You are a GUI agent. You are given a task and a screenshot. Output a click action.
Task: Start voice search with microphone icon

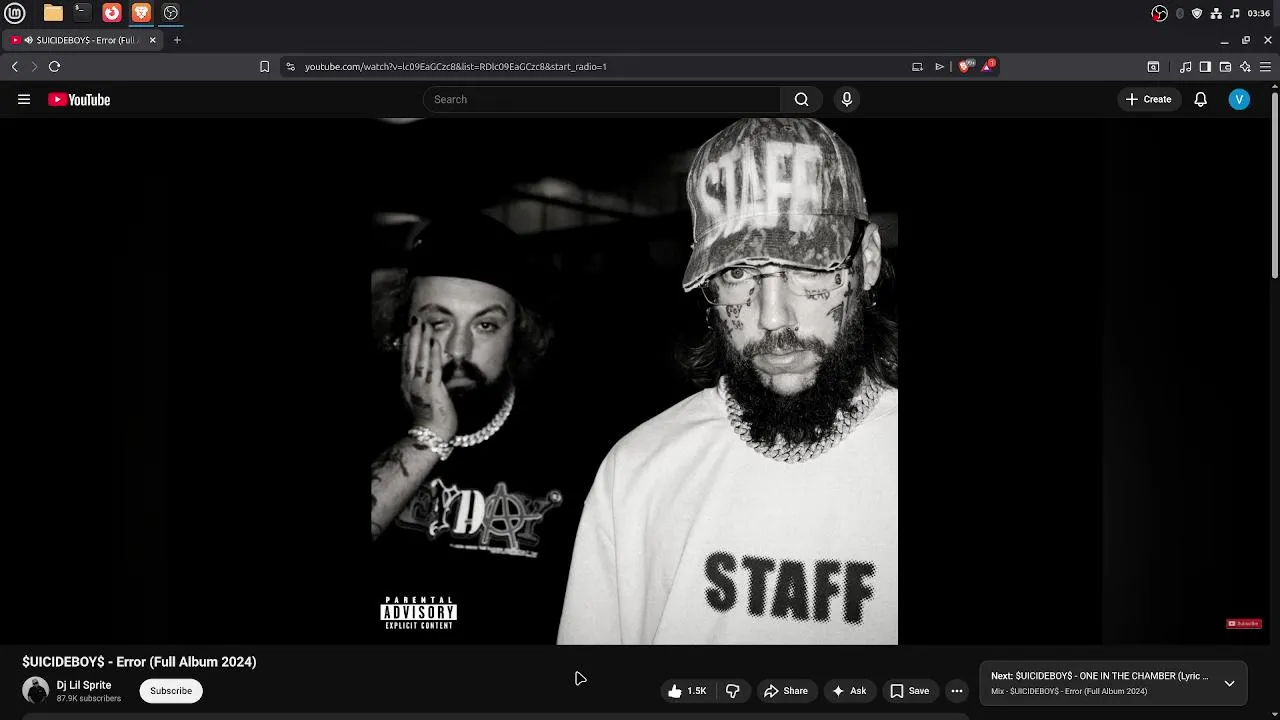(x=847, y=99)
